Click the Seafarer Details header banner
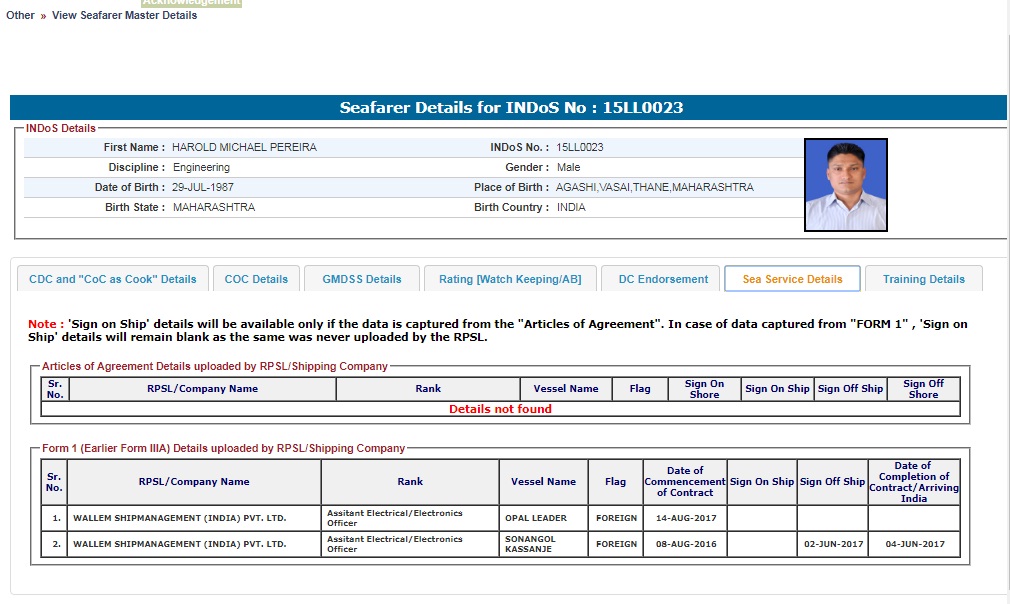 (510, 108)
